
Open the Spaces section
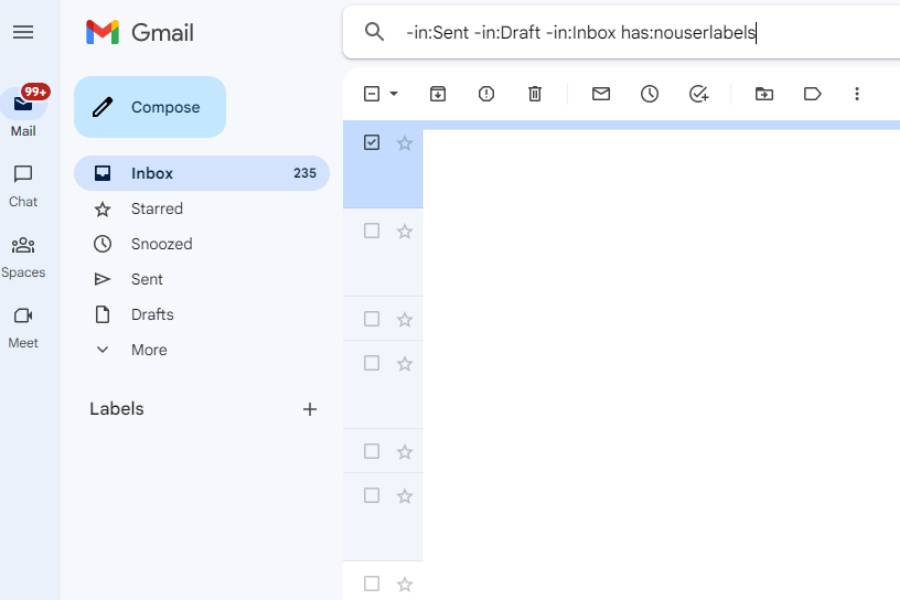[23, 257]
